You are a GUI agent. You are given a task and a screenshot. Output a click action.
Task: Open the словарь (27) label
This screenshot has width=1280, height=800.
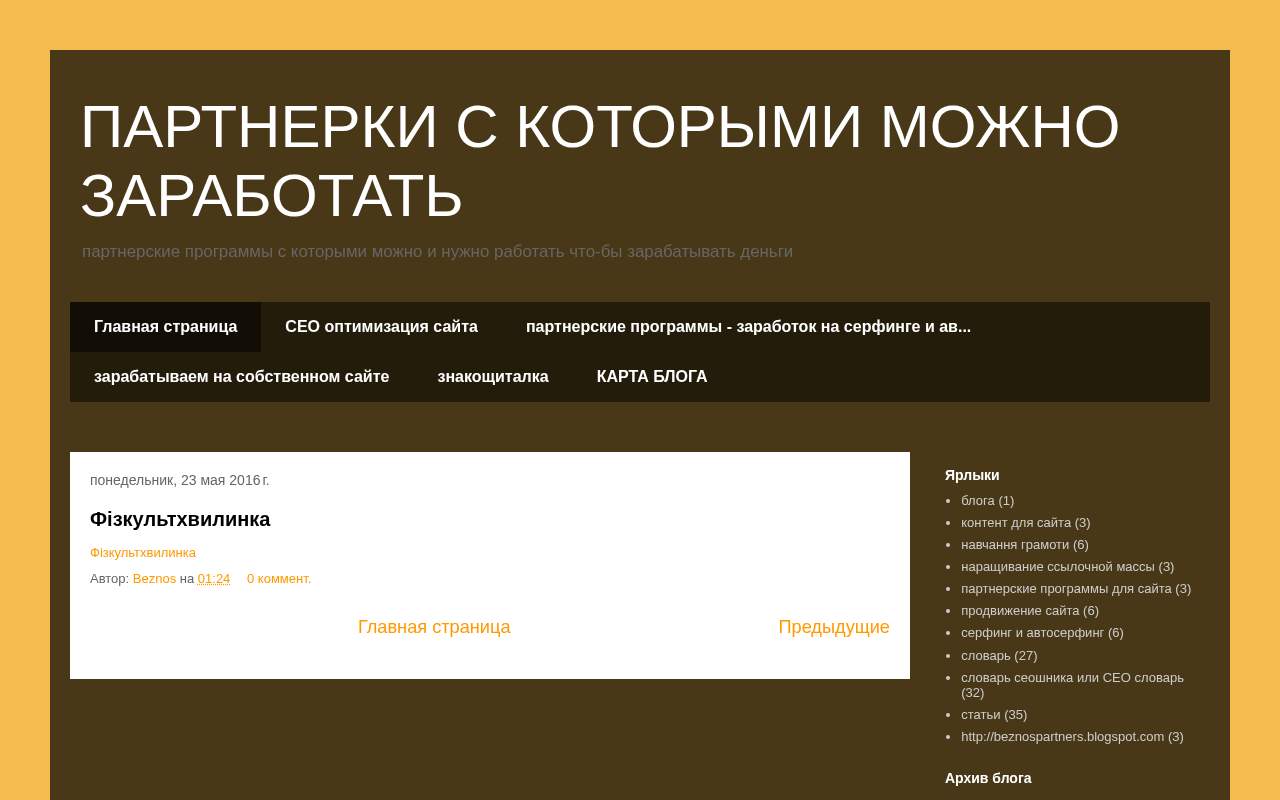[x=986, y=656]
